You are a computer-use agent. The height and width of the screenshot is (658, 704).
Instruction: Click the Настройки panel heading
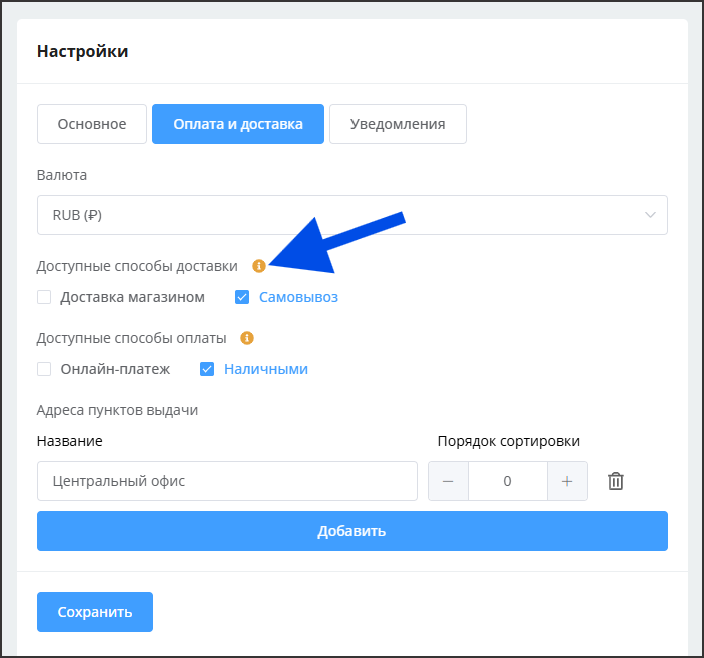(x=82, y=51)
